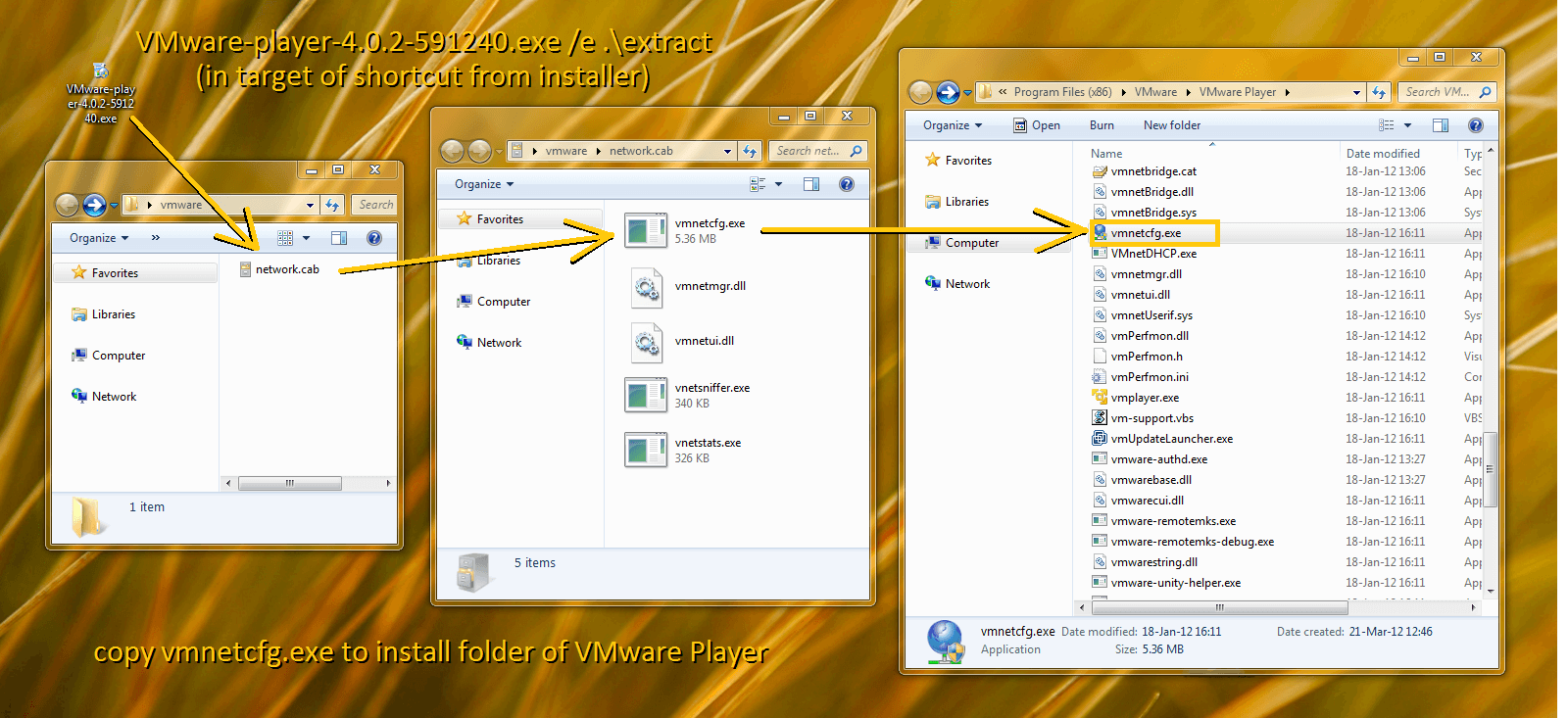
Task: Toggle preview pane in vmware window
Action: click(339, 238)
